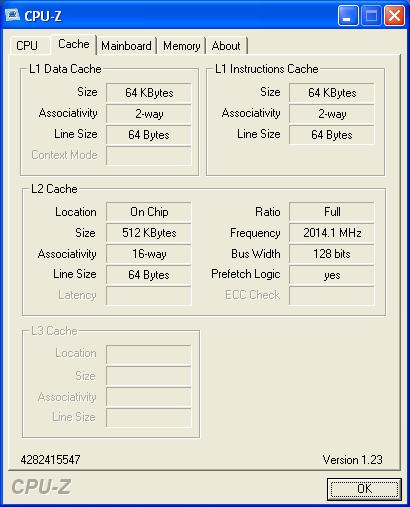The height and width of the screenshot is (507, 410).
Task: Click the CPU-Z title bar app icon
Action: click(13, 16)
